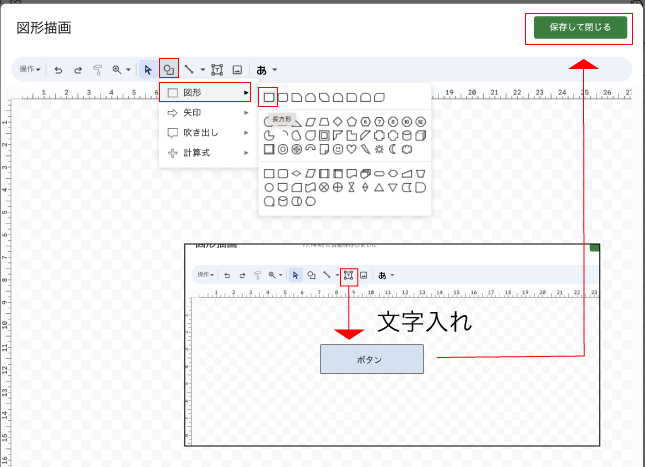Select the text box tool
645x467 pixels.
click(x=217, y=70)
